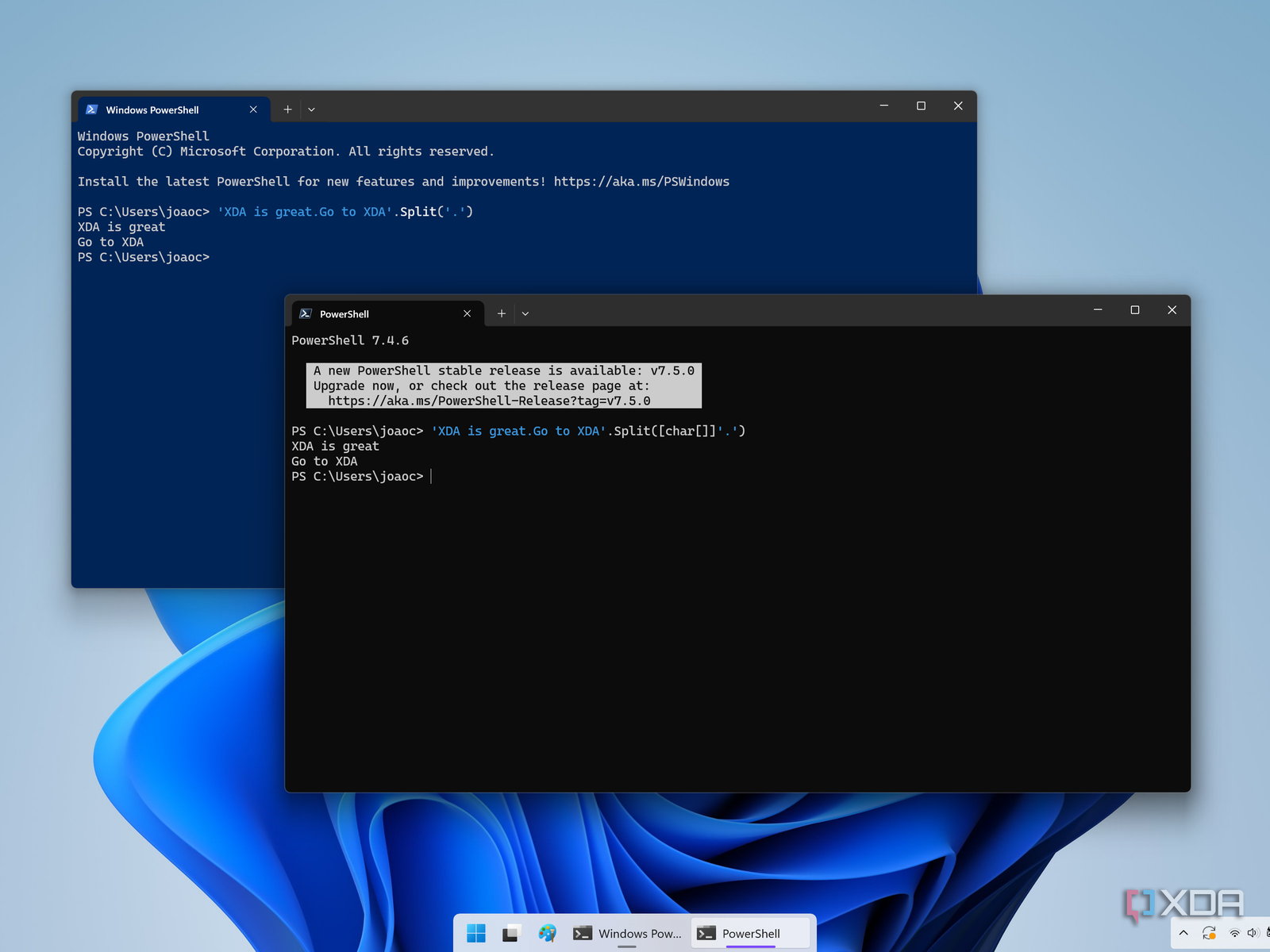1270x952 pixels.
Task: Maximize the front PowerShell window
Action: tap(1134, 310)
